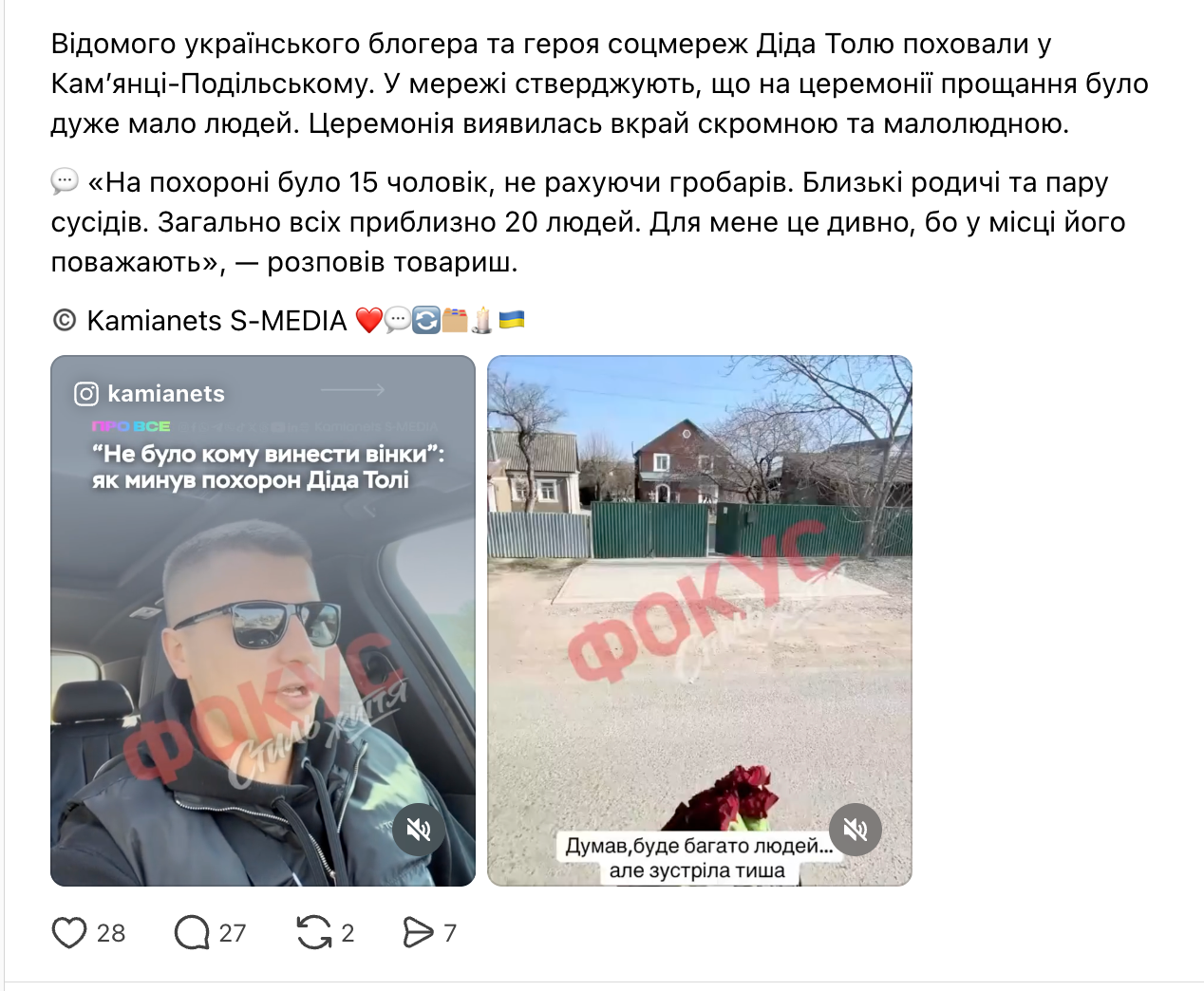Click the repost count 2
Viewport: 1204px width, 991px height.
click(x=348, y=933)
